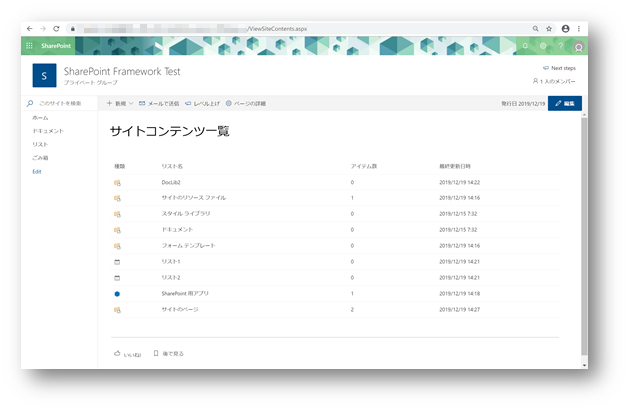Click the list icon of the リスト2 row

click(x=117, y=278)
